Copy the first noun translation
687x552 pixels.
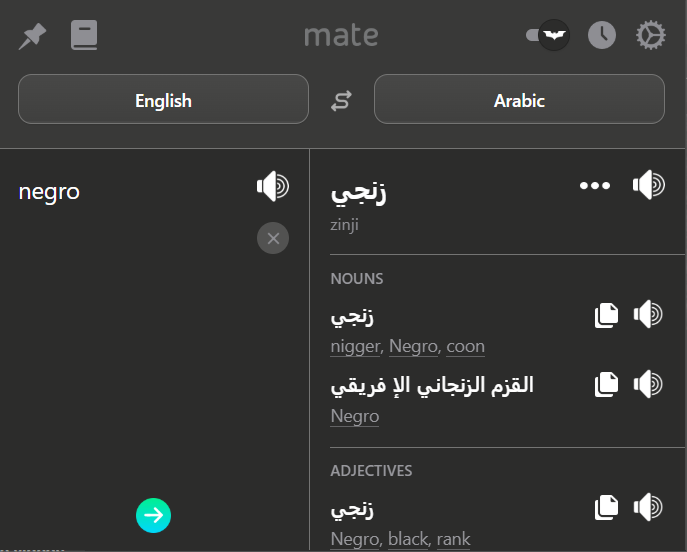coord(606,315)
